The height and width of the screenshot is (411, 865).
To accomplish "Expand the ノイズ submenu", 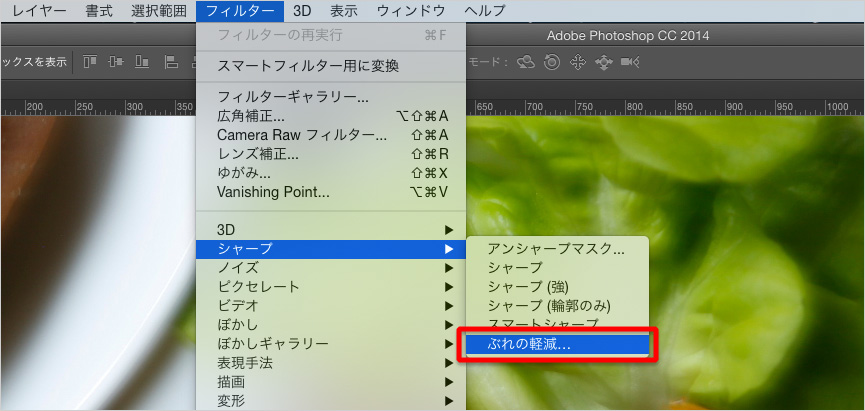I will (331, 268).
